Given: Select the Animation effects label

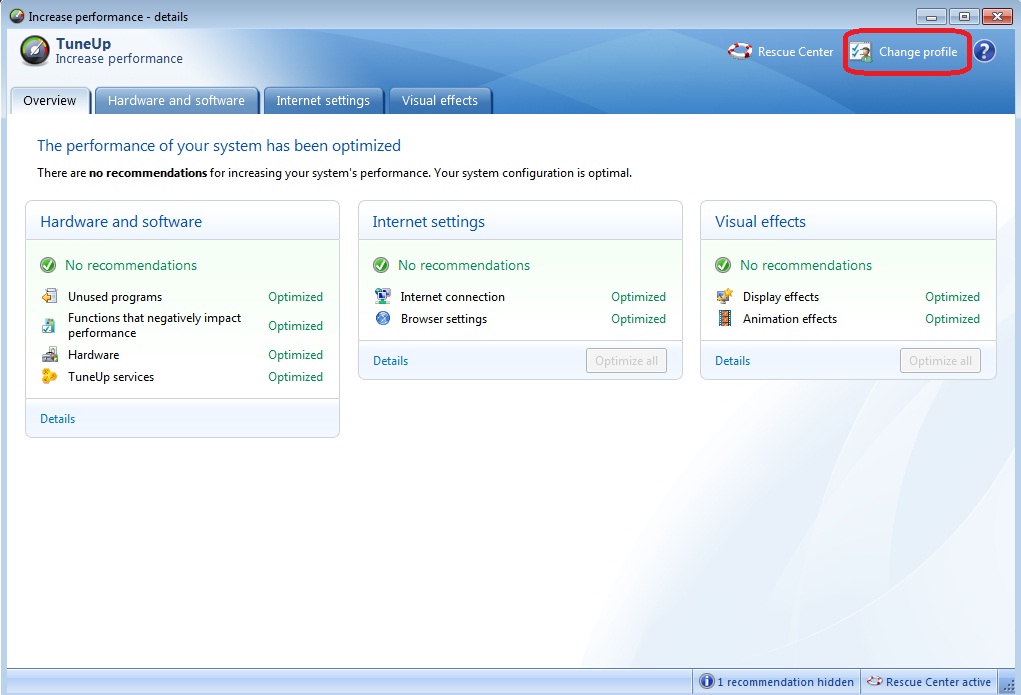Looking at the screenshot, I should (790, 319).
